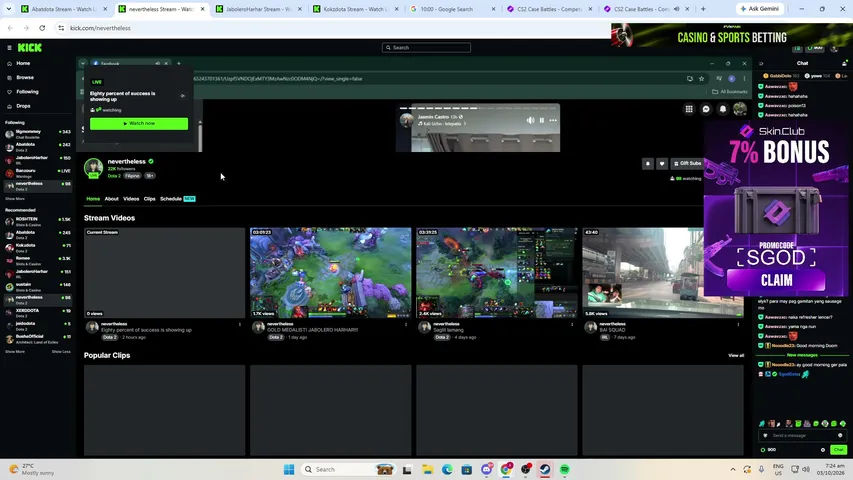Open Spotify from taskbar

pyautogui.click(x=565, y=469)
